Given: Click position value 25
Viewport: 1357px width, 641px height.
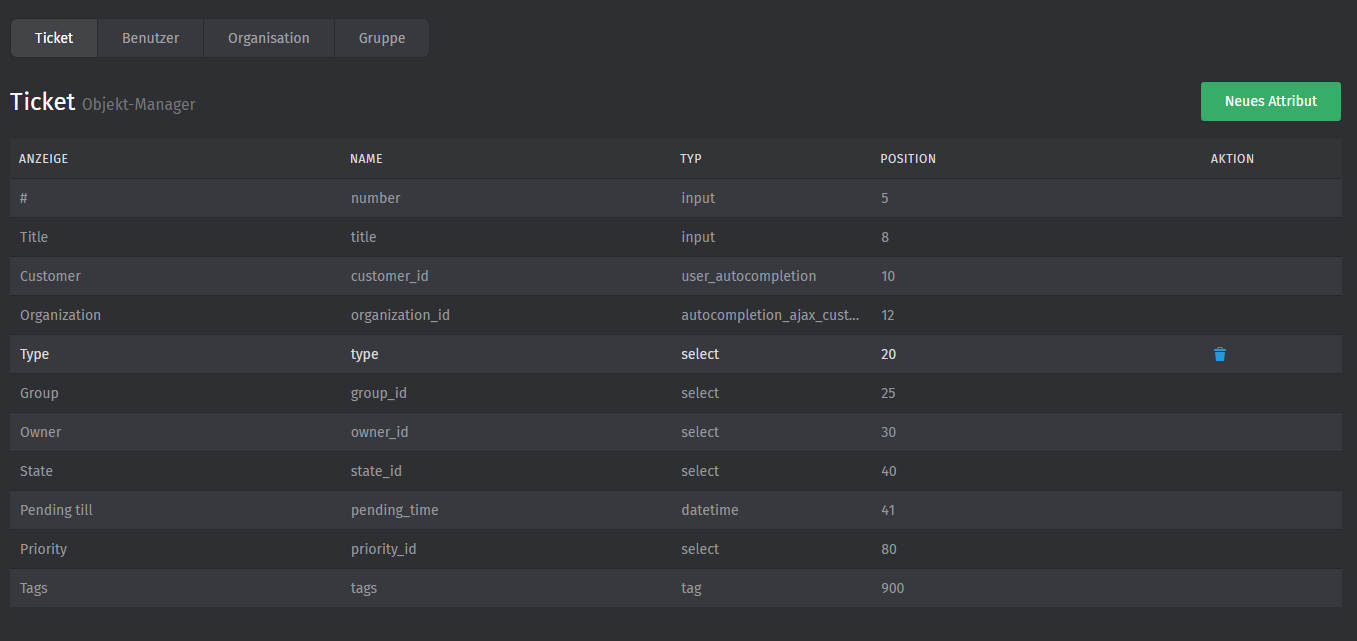Looking at the screenshot, I should tap(889, 393).
